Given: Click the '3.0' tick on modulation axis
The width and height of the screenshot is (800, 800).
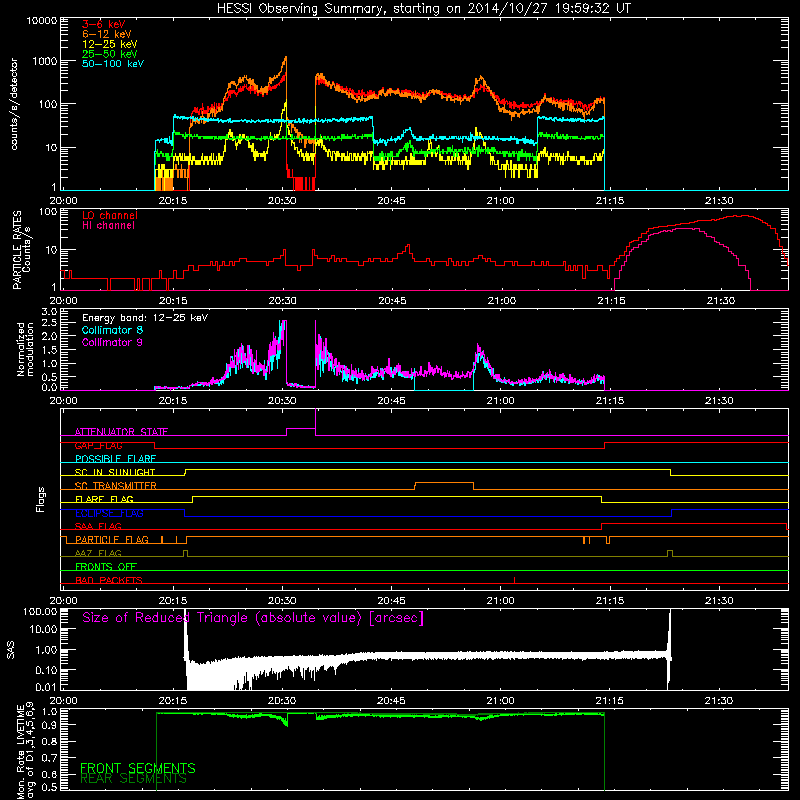Looking at the screenshot, I should click(49, 312).
